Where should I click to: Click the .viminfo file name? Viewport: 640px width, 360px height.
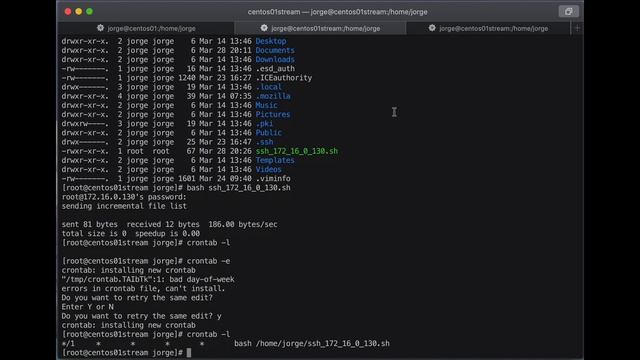click(273, 178)
